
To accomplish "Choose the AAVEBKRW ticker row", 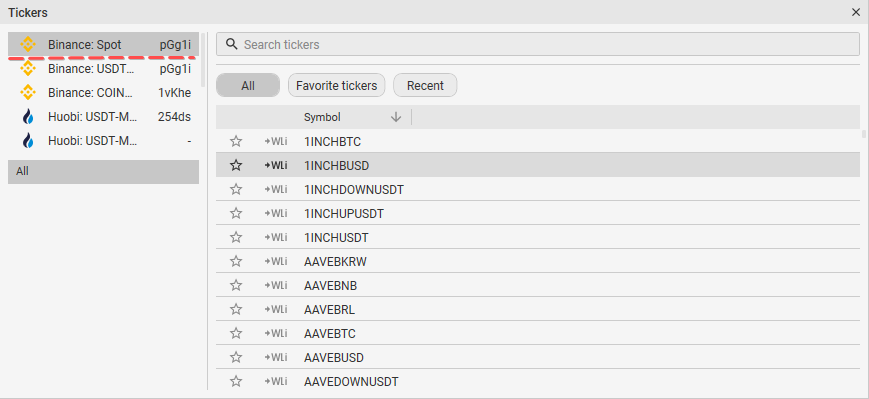I will click(538, 262).
